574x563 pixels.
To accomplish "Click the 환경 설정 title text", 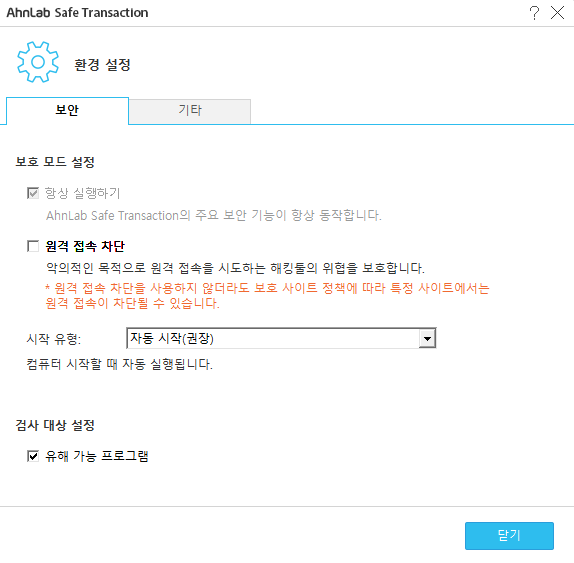I will [x=102, y=65].
